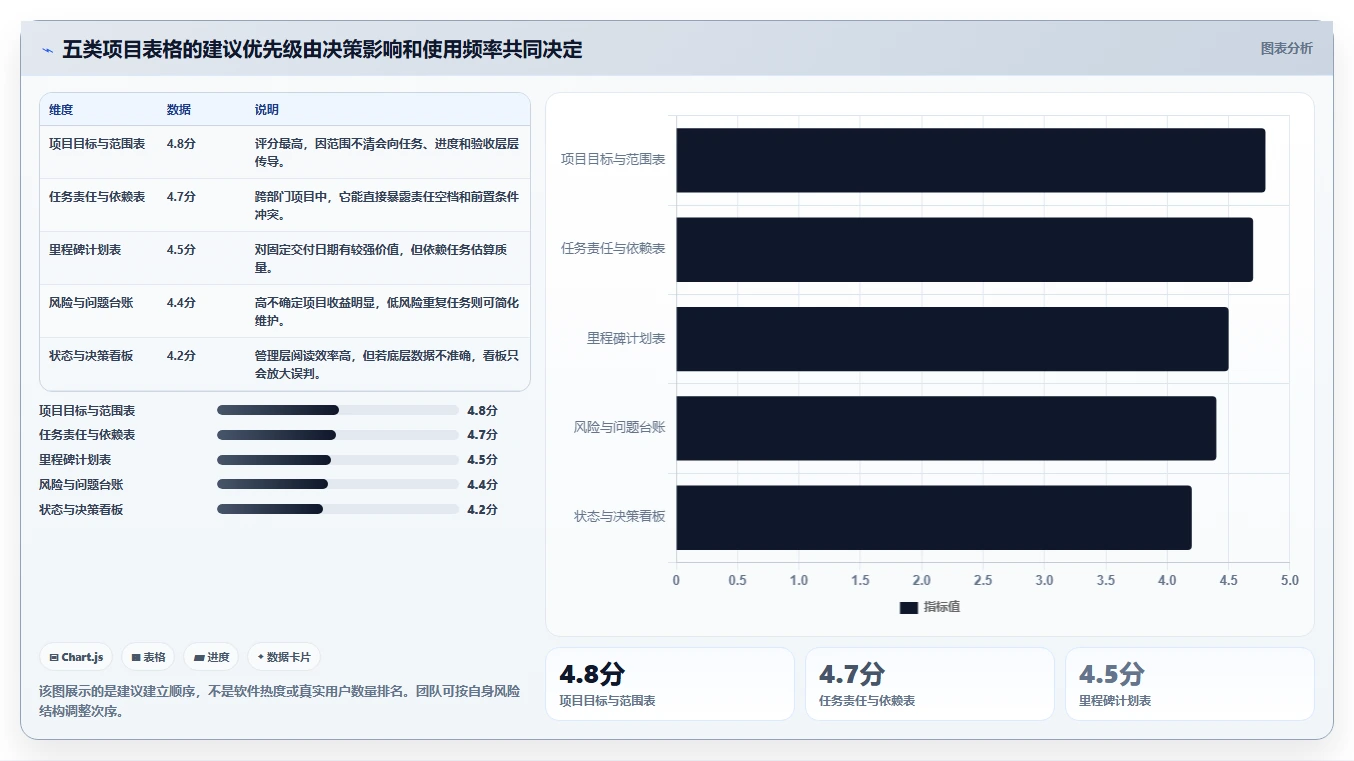Click the 状态与决策看板 label in the progress list
Screen dimensions: 1354x761
[81, 509]
